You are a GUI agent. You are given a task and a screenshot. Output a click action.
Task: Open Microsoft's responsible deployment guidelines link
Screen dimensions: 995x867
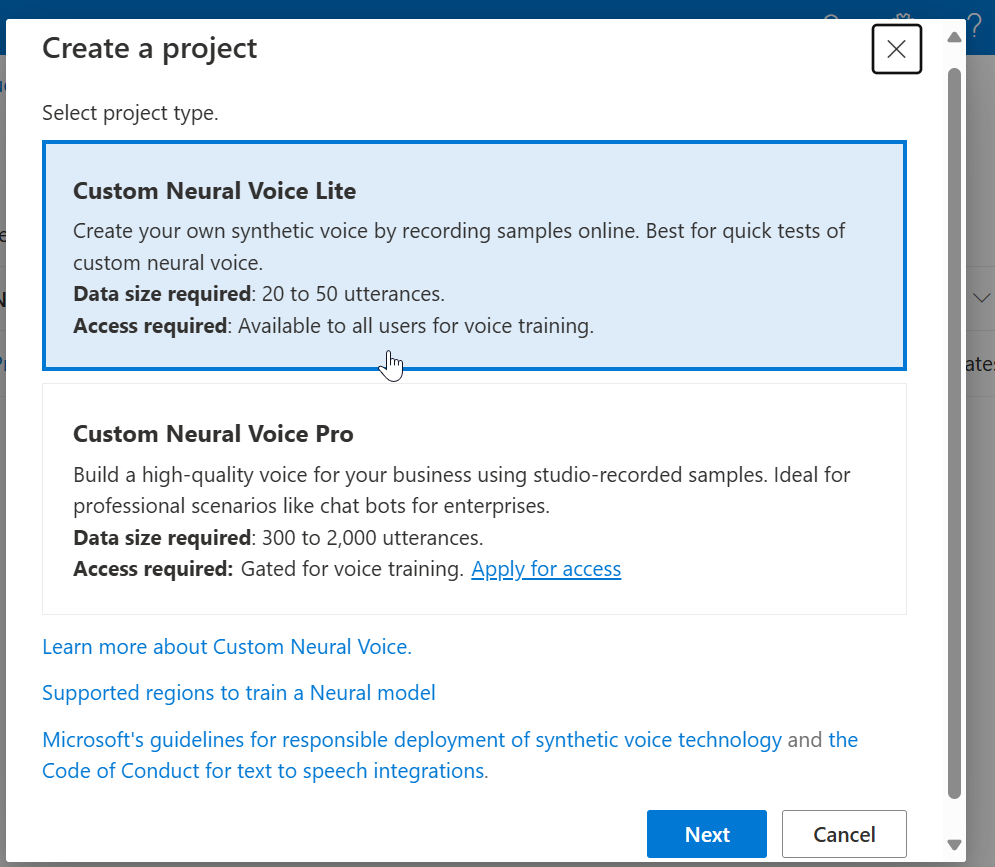coord(411,739)
